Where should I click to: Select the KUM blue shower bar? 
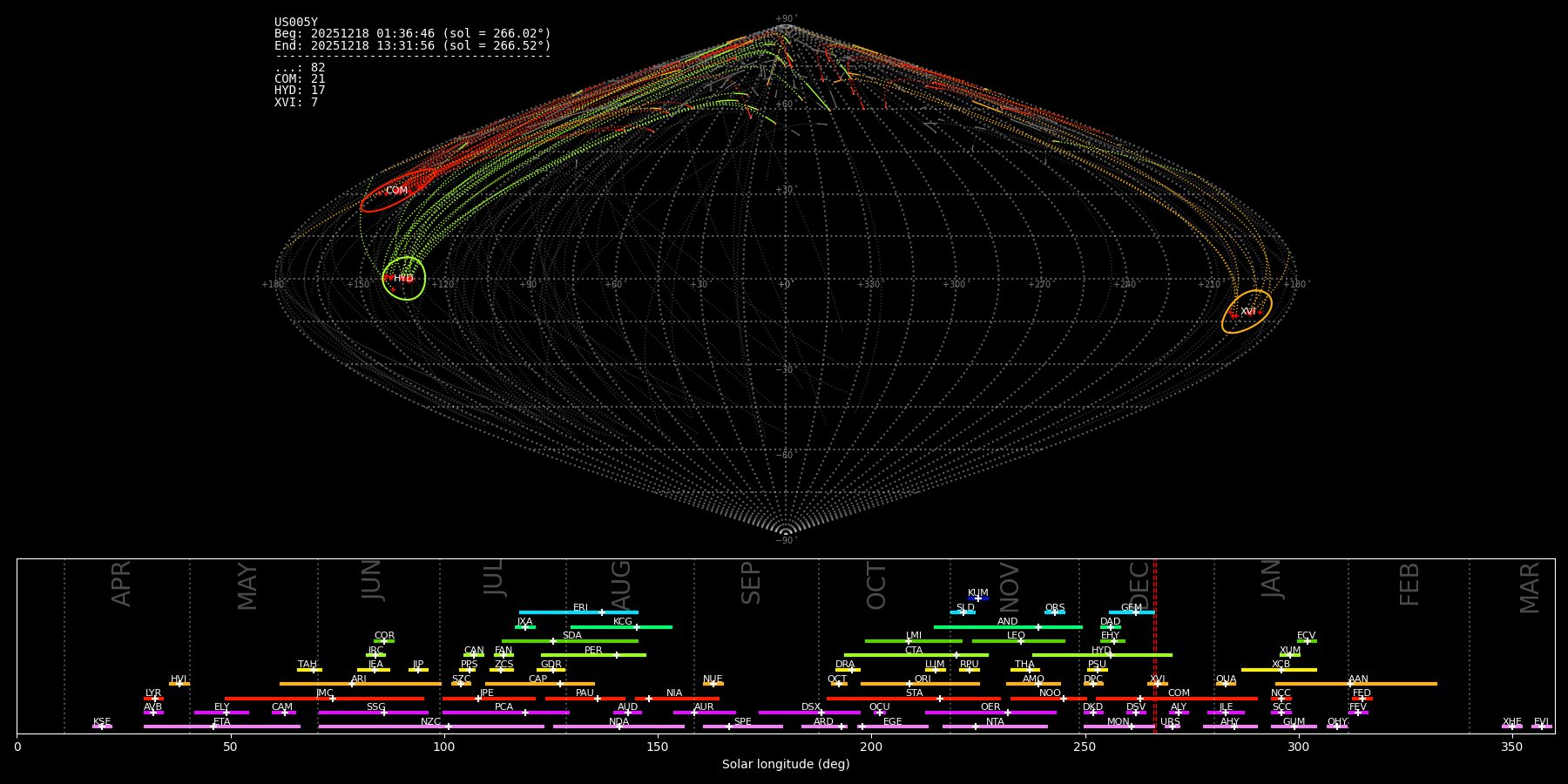click(978, 598)
